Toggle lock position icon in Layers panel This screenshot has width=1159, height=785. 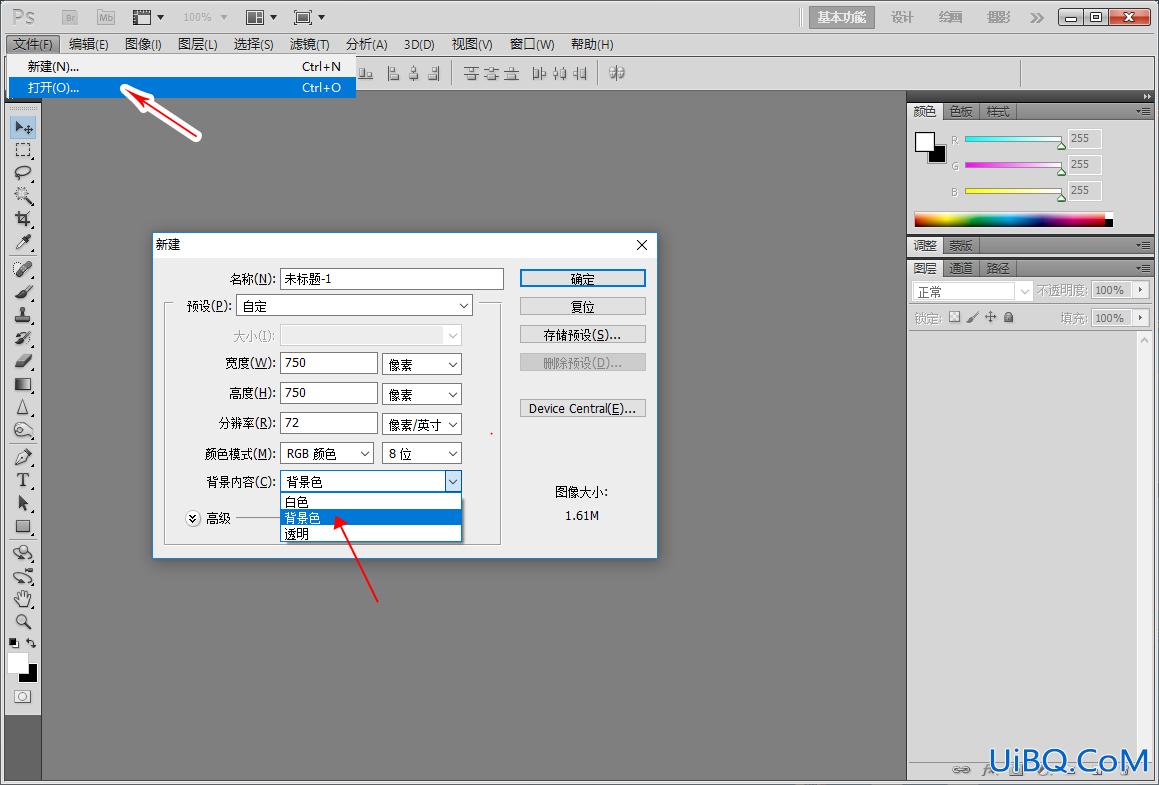pos(990,317)
